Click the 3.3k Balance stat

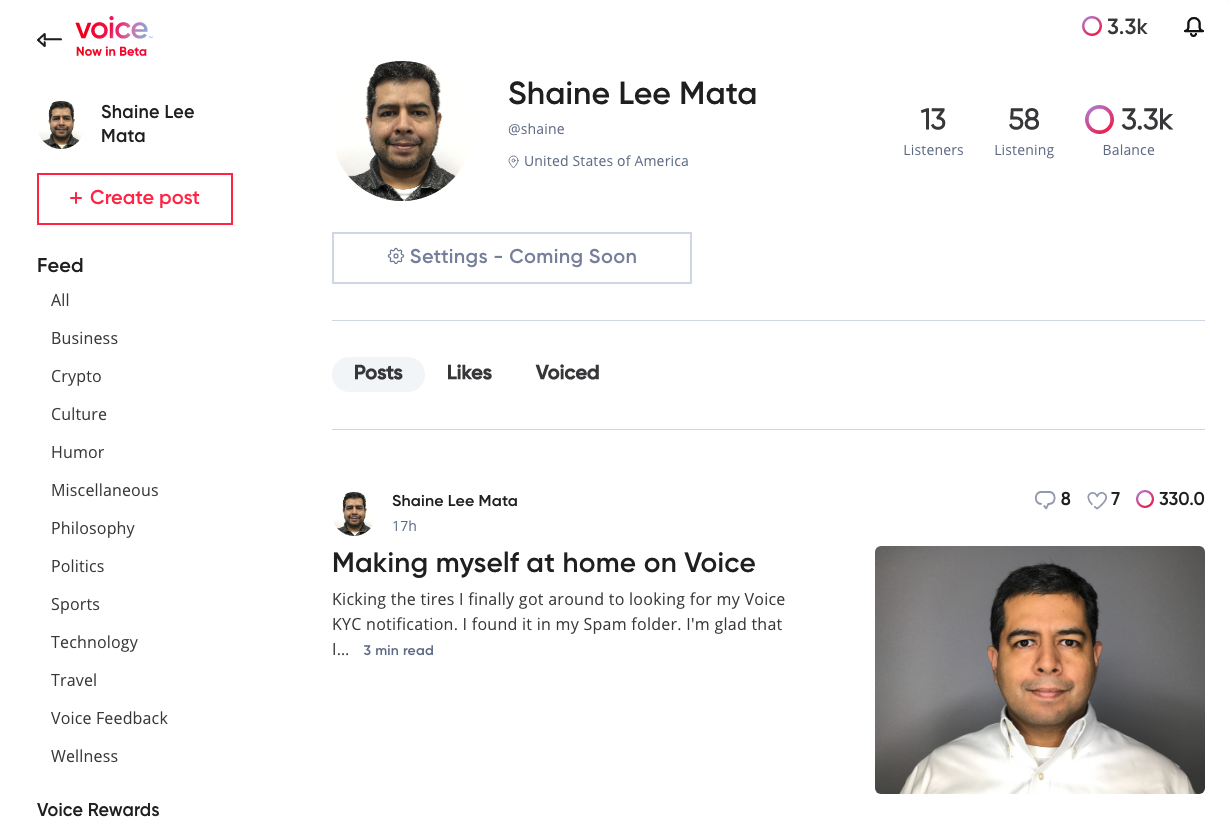click(1129, 132)
